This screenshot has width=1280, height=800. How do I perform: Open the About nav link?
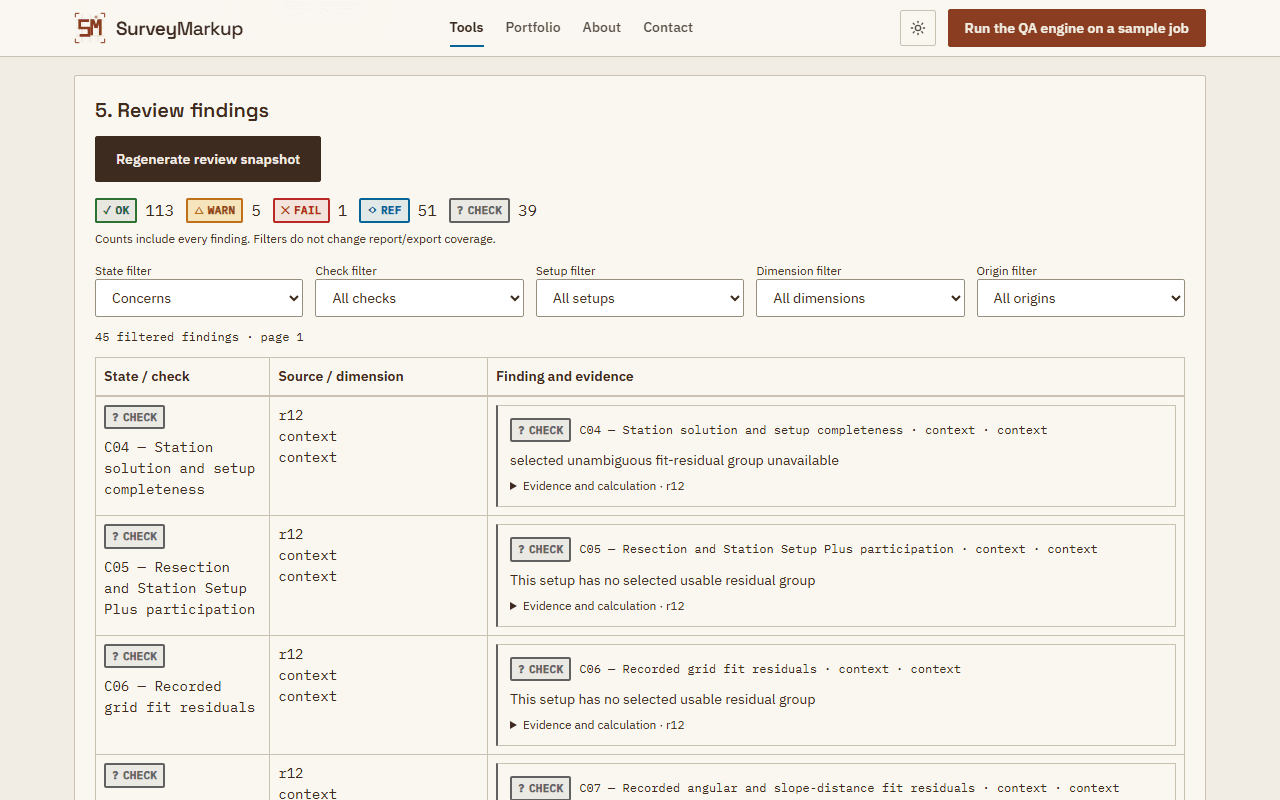point(602,28)
